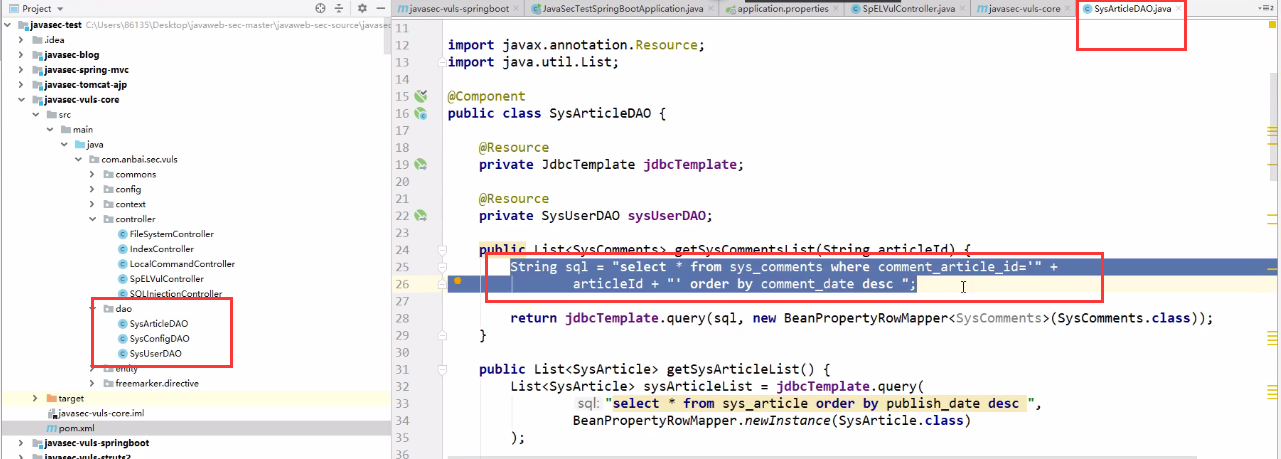Hide the Project tool window
Screen dimensions: 1281x459
(x=379, y=8)
